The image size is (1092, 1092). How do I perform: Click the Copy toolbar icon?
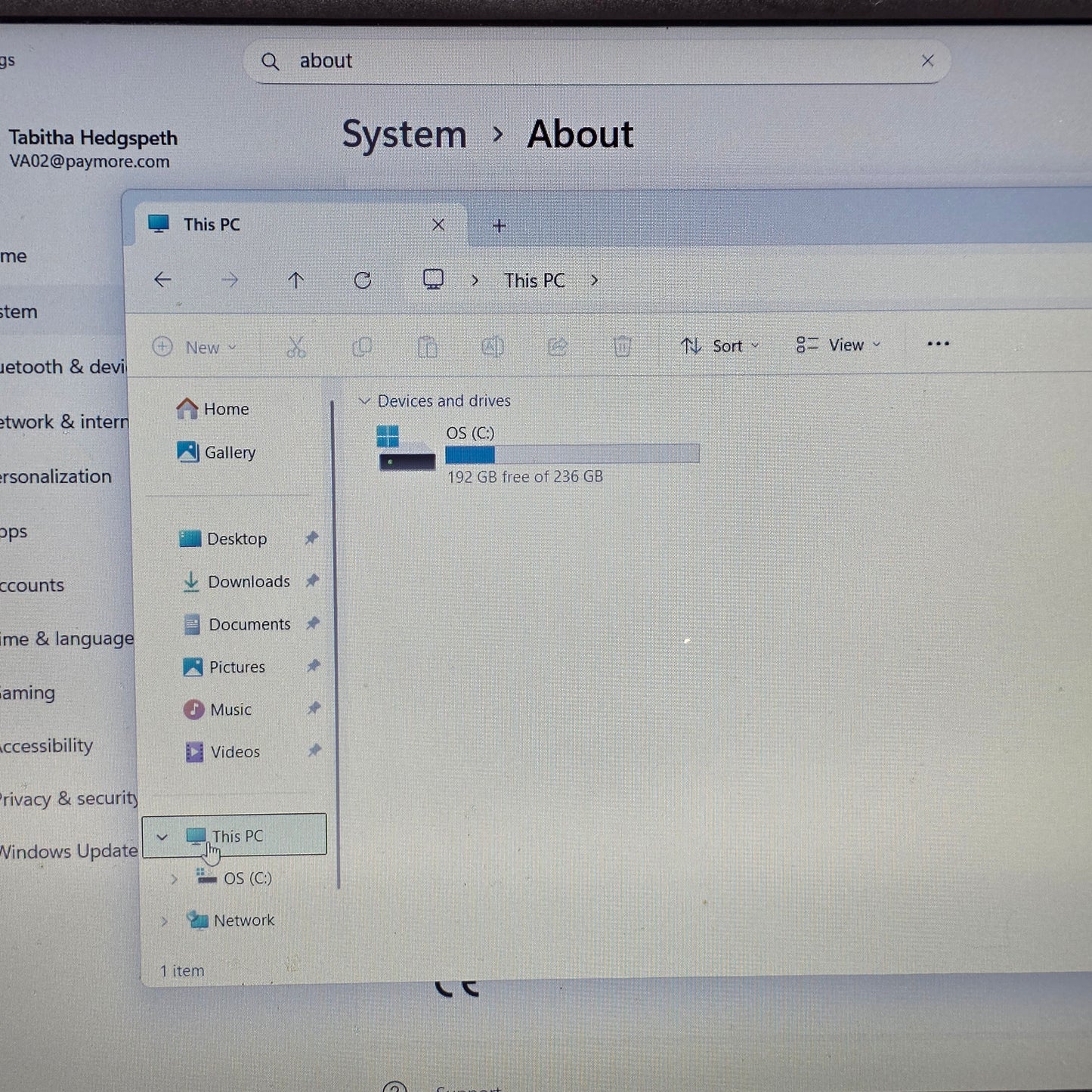coord(362,347)
